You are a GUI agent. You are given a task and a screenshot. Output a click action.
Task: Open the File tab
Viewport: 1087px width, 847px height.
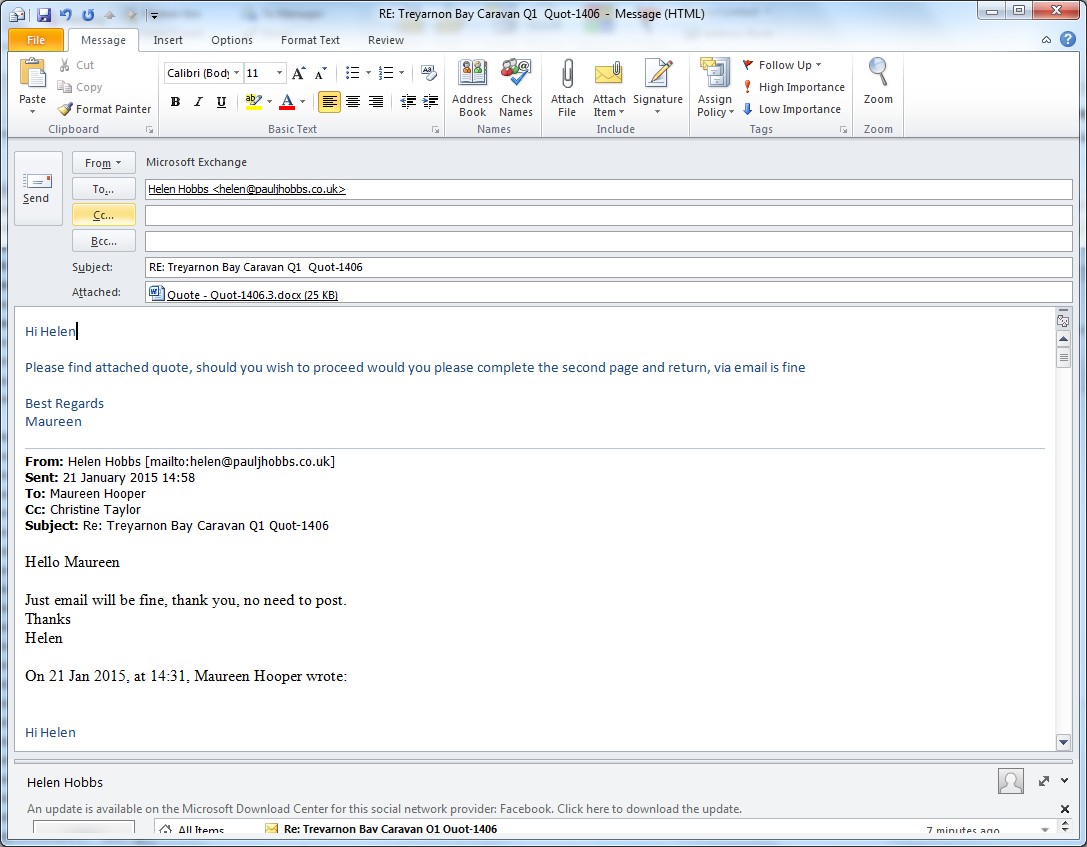tap(36, 40)
